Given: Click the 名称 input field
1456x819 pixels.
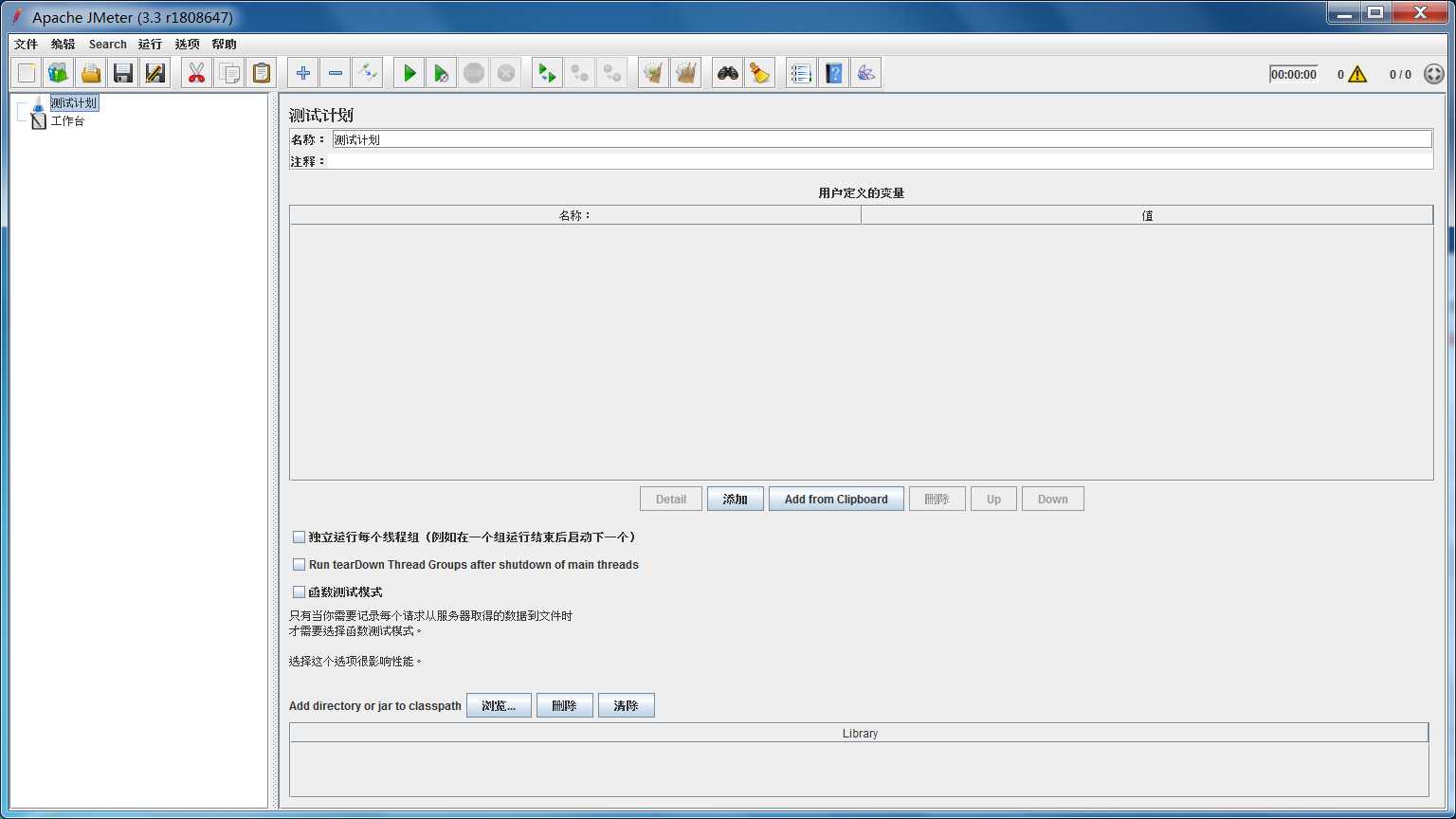Looking at the screenshot, I should [x=882, y=139].
